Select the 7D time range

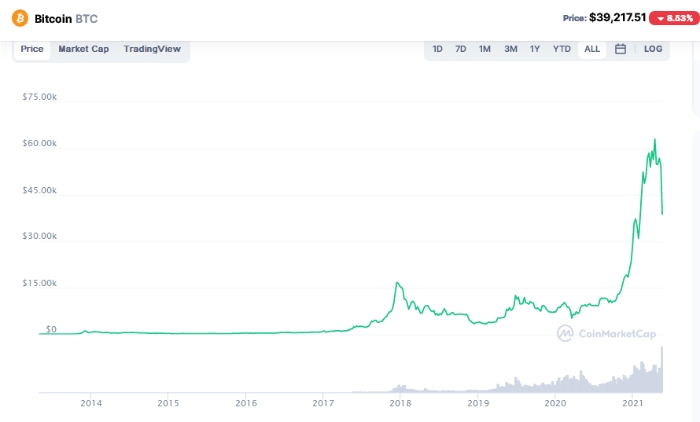(461, 49)
